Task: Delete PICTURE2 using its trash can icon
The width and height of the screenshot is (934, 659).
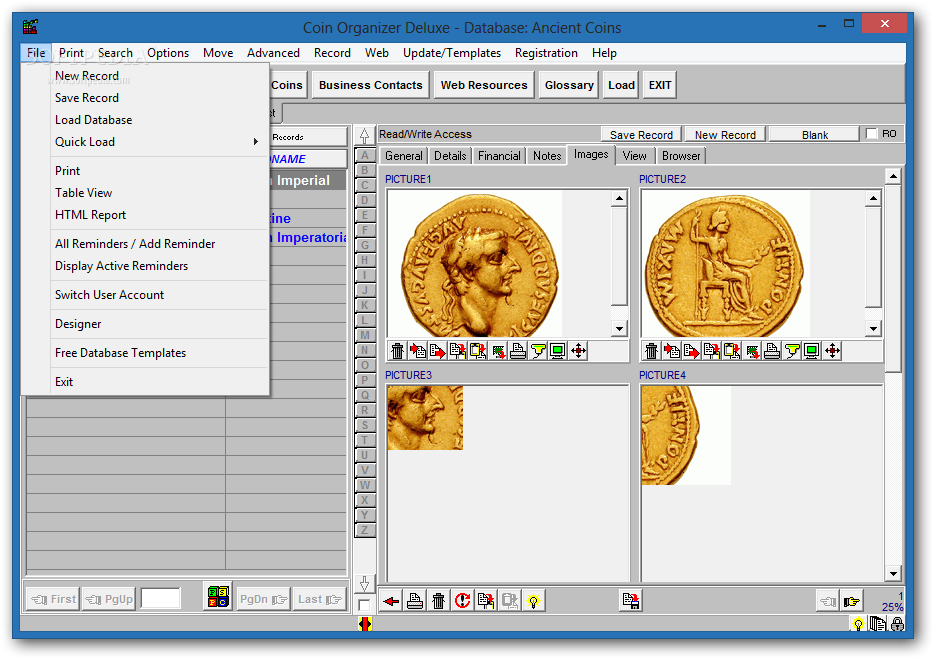Action: tap(652, 351)
